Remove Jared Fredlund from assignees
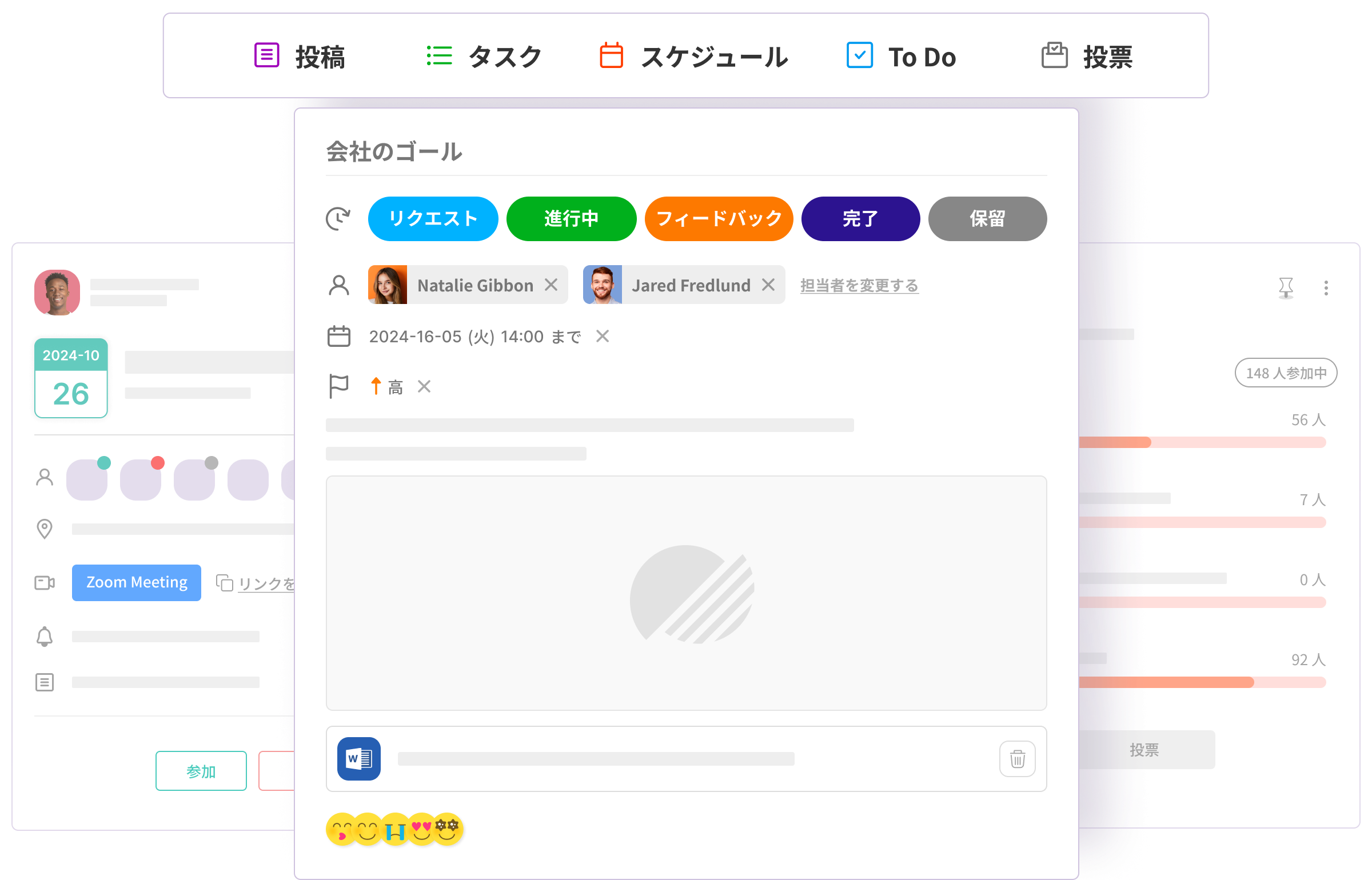Viewport: 1372px width, 880px height. [x=768, y=285]
